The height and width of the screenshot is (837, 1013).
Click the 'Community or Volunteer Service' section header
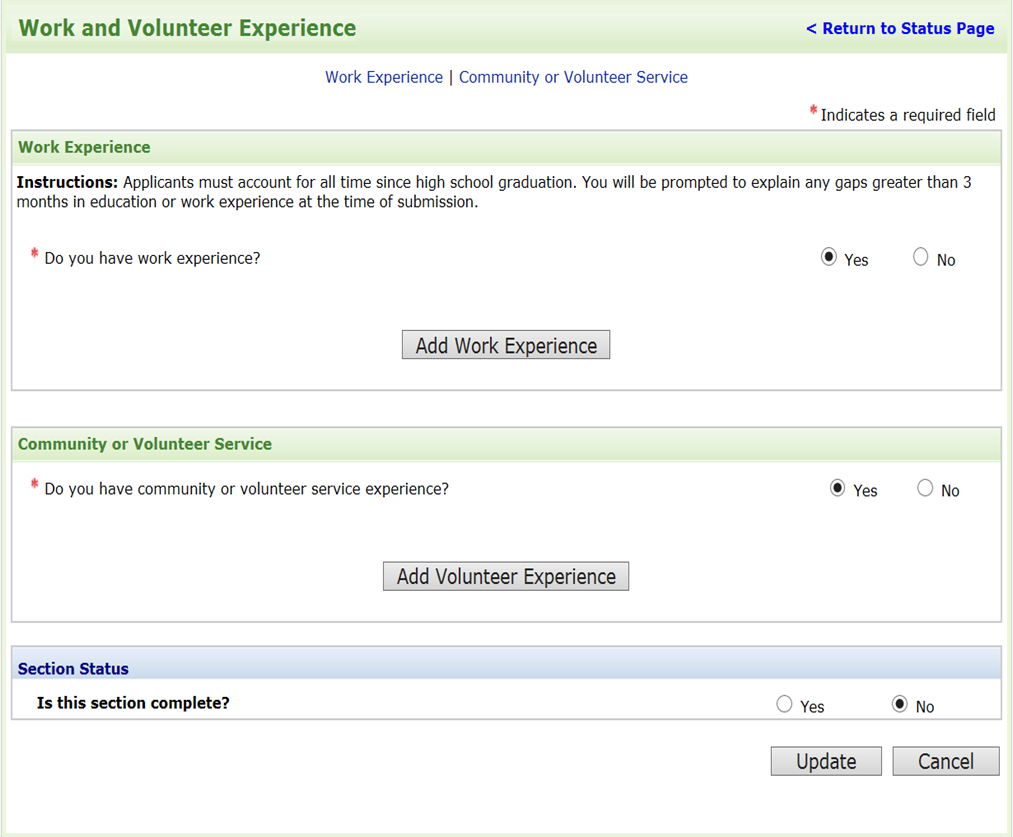[x=145, y=444]
